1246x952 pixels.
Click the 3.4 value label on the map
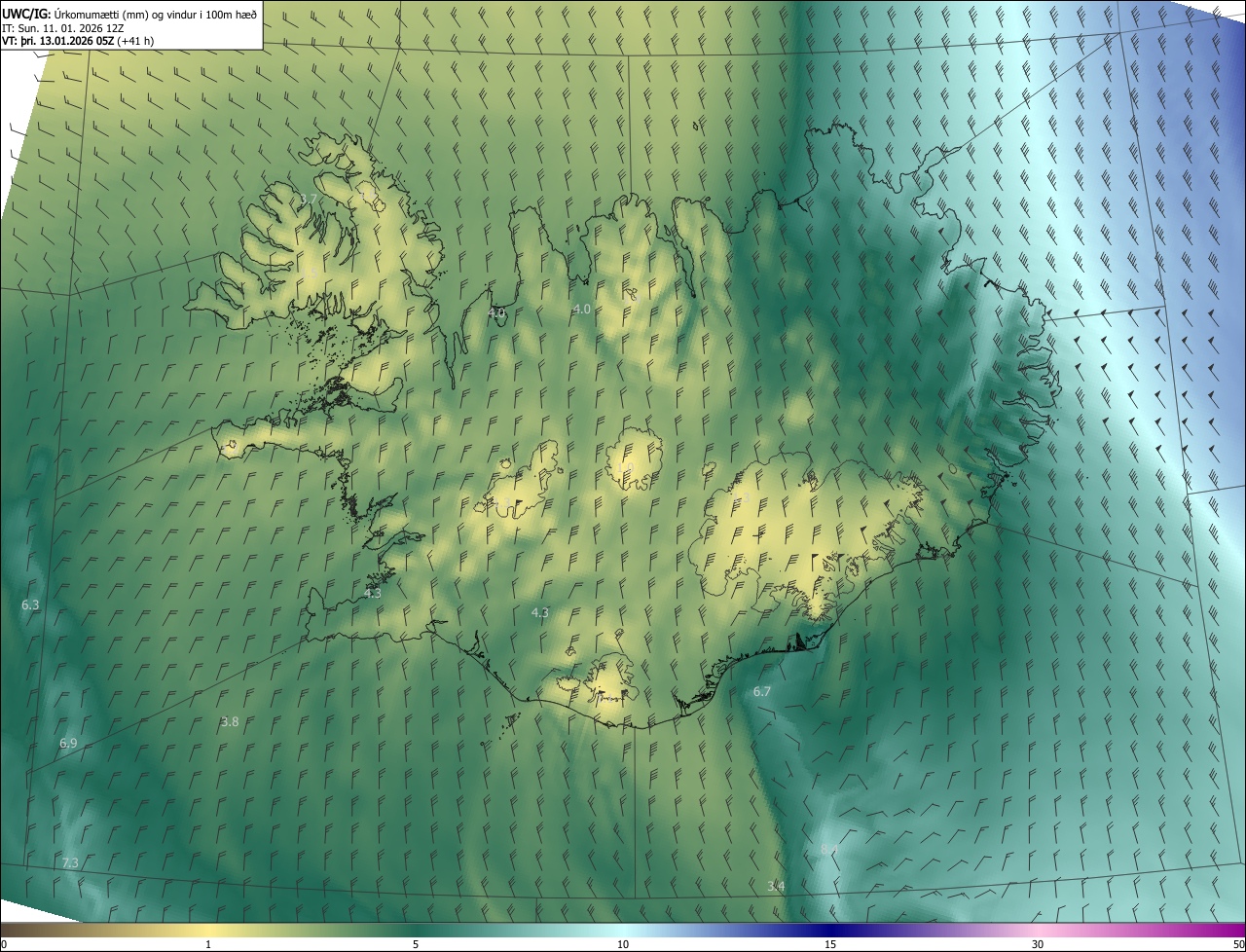coord(776,885)
